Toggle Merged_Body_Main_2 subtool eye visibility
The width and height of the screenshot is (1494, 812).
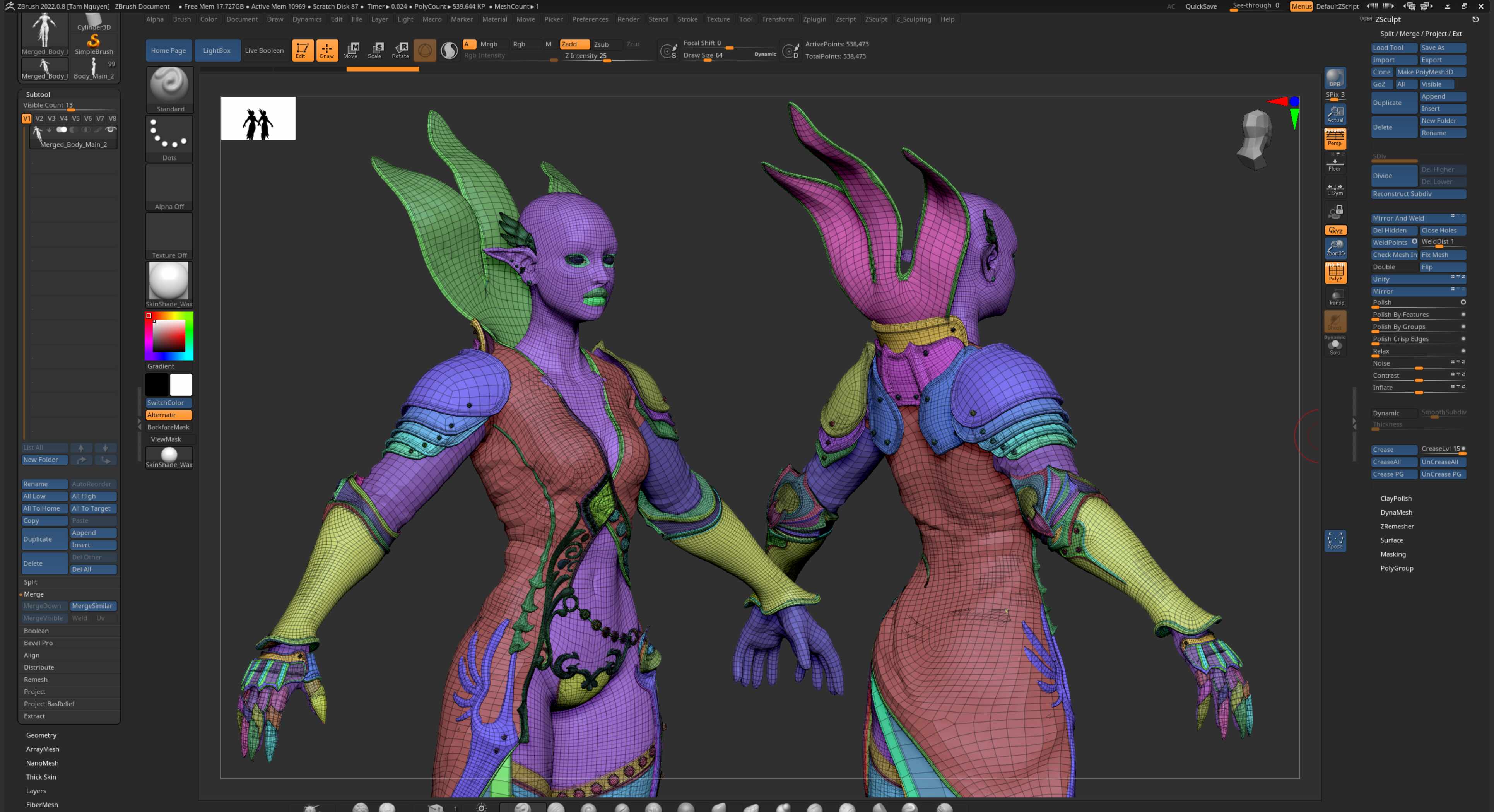[x=110, y=130]
